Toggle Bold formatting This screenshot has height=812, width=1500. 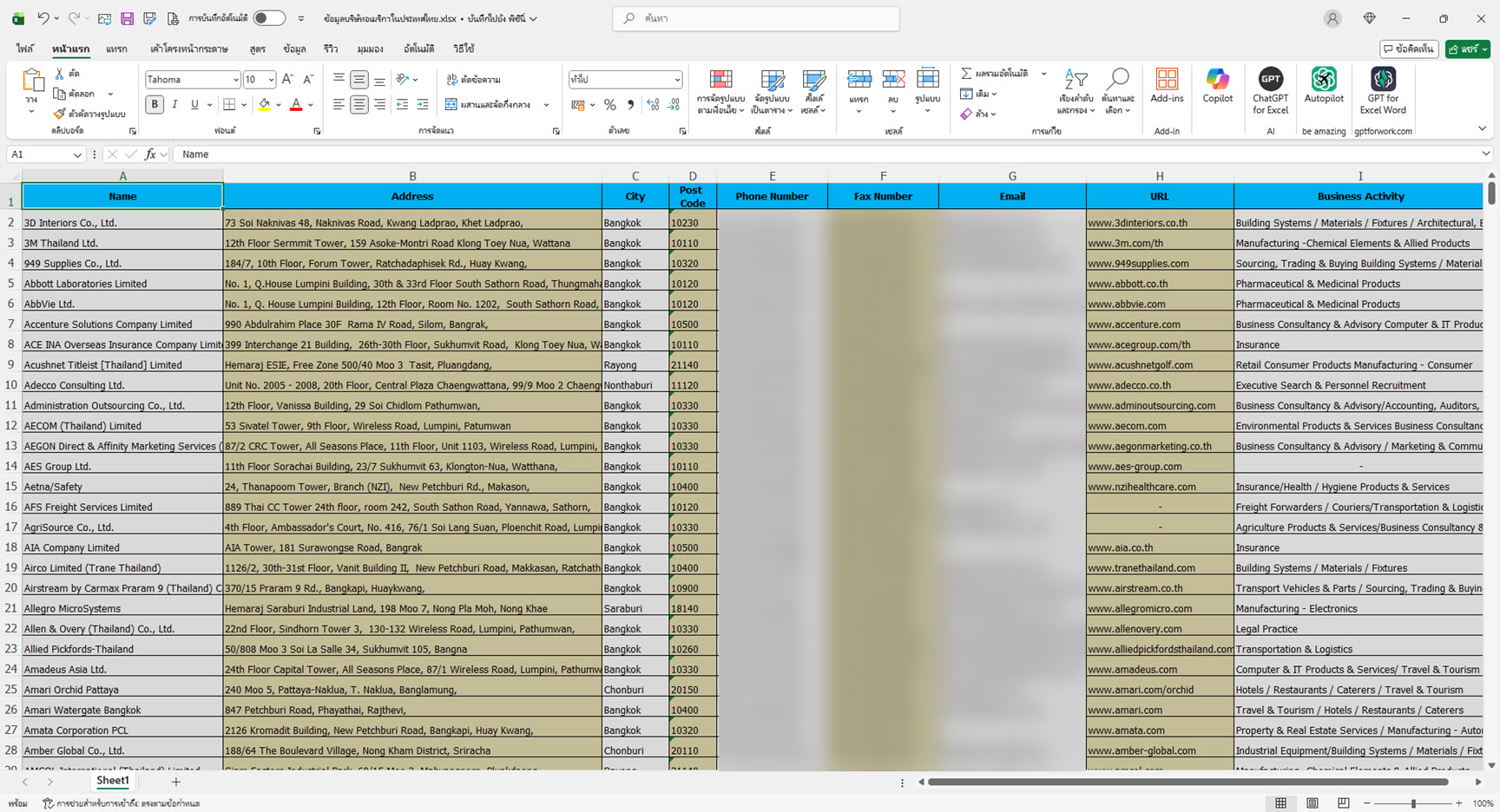click(x=155, y=105)
